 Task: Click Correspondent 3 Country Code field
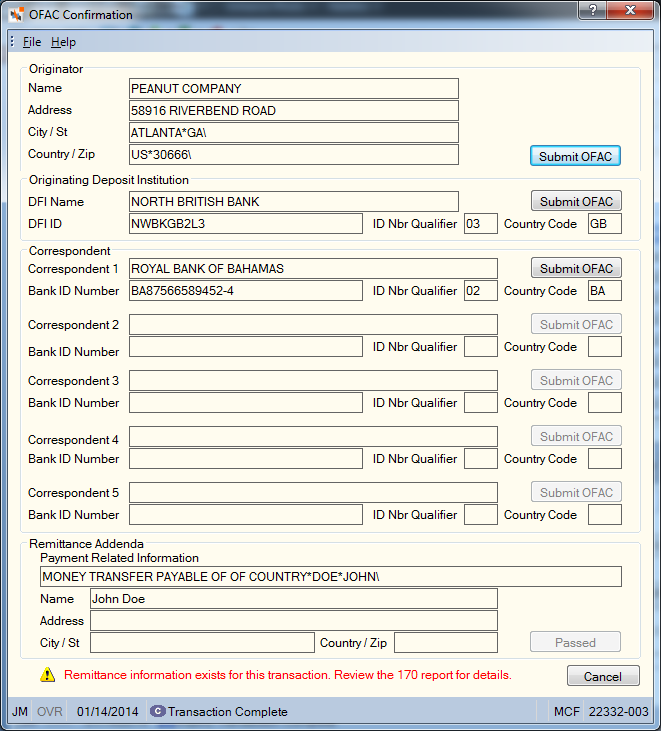pyautogui.click(x=605, y=402)
